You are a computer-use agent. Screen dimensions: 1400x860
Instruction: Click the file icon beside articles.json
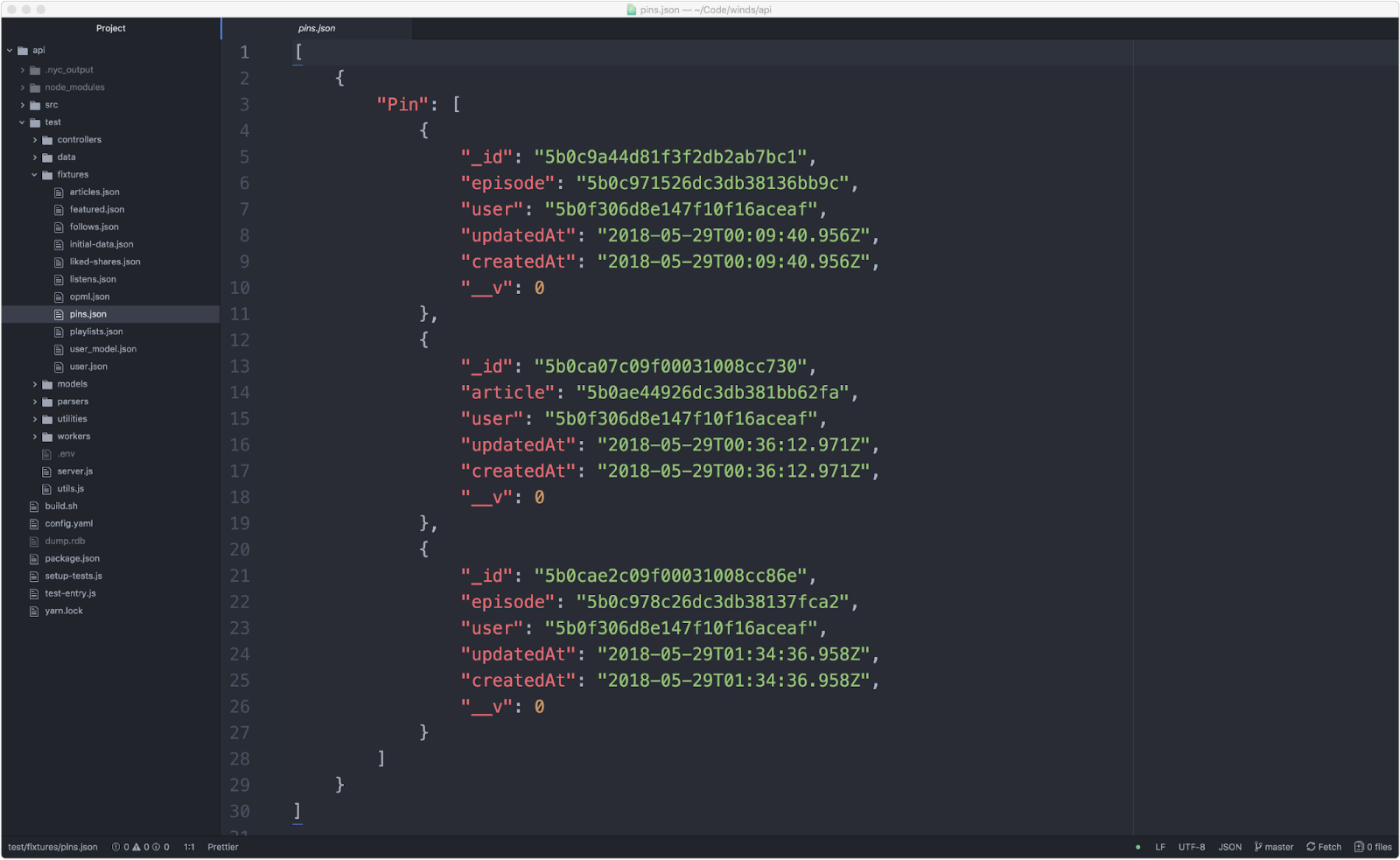tap(59, 192)
